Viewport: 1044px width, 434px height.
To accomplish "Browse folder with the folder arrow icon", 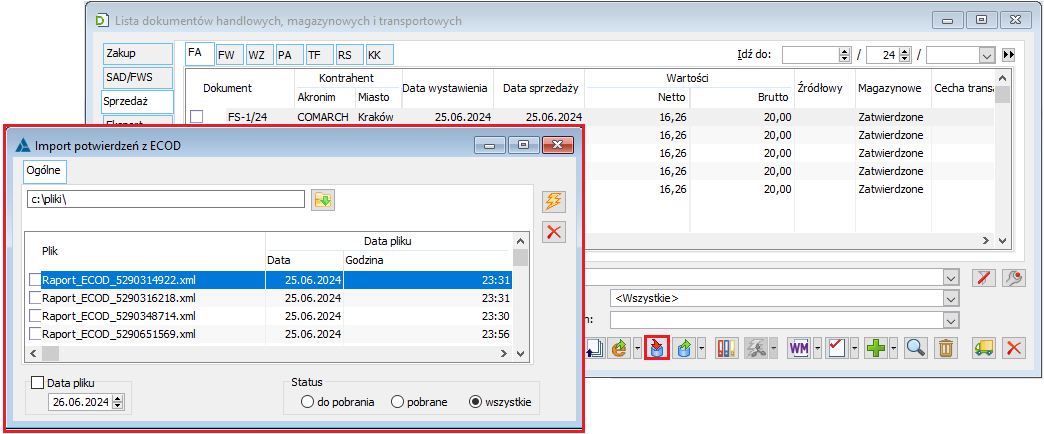I will [323, 200].
